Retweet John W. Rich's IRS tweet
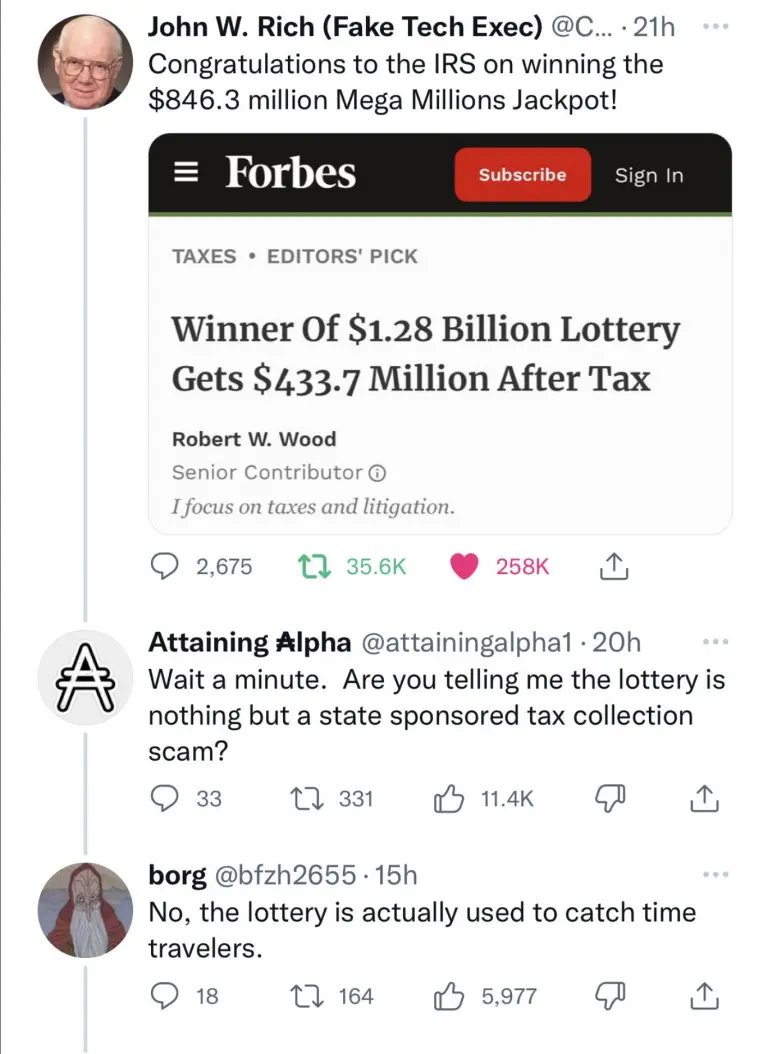The image size is (768, 1054). click(314, 566)
